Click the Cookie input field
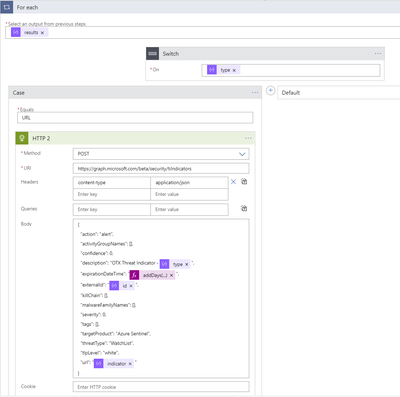The width and height of the screenshot is (400, 397). click(x=161, y=387)
